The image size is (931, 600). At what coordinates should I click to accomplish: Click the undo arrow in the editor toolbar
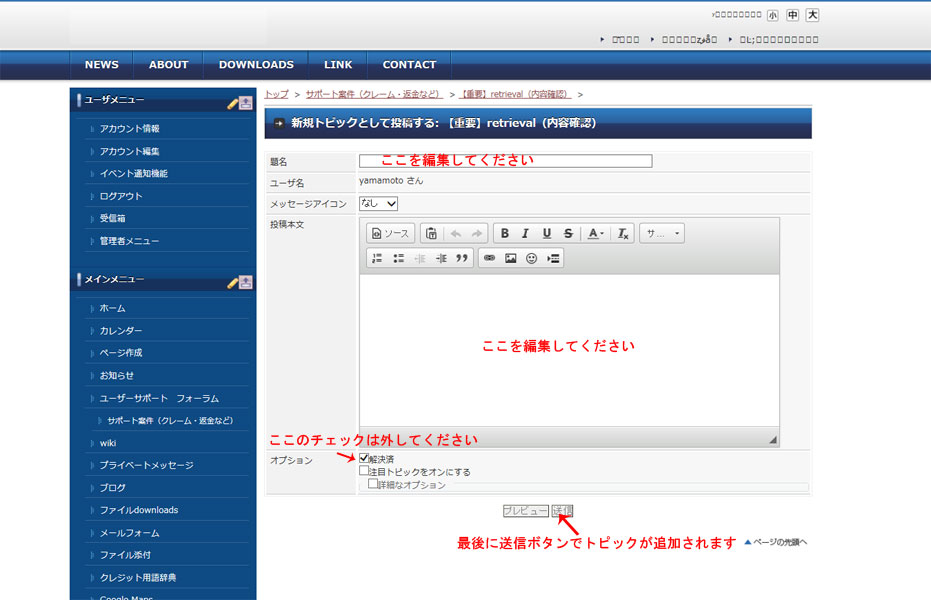(x=455, y=234)
